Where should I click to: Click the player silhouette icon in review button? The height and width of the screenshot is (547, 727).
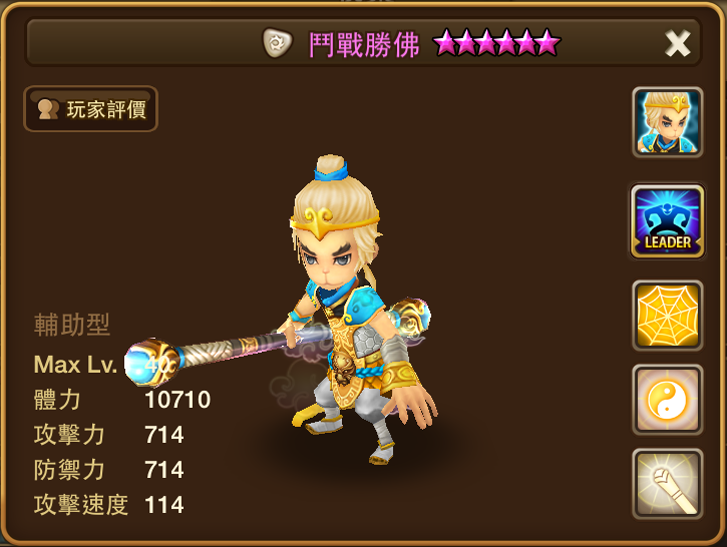pos(48,109)
